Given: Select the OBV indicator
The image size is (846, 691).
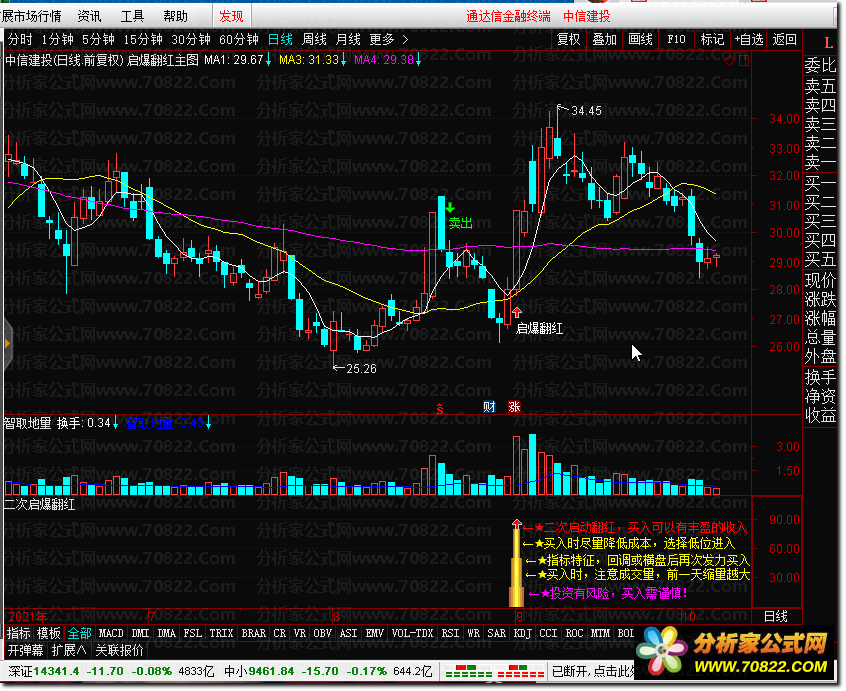Looking at the screenshot, I should (323, 633).
